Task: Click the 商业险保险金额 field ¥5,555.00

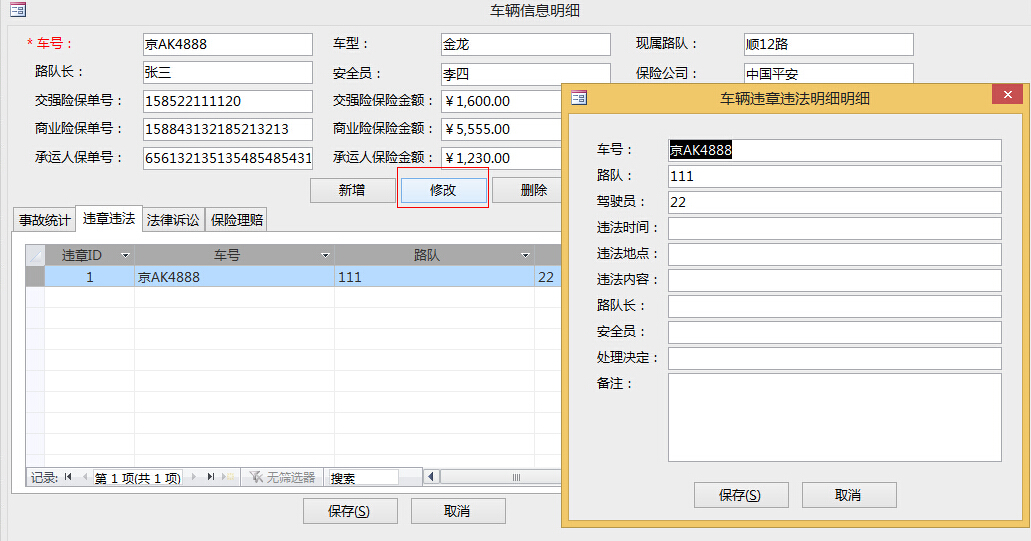Action: [x=502, y=129]
